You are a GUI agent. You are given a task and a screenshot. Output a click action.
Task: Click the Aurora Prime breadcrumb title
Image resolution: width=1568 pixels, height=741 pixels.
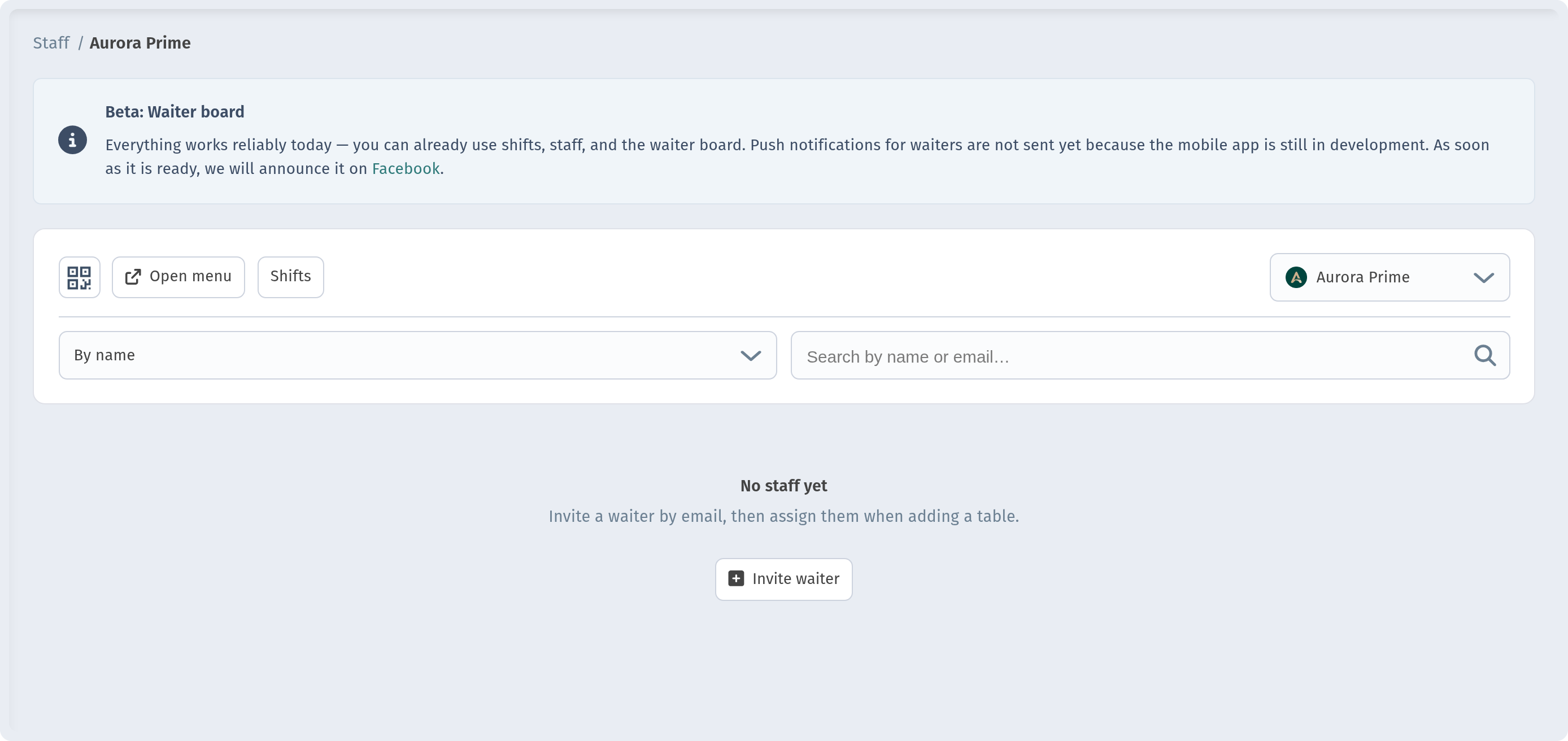click(140, 42)
